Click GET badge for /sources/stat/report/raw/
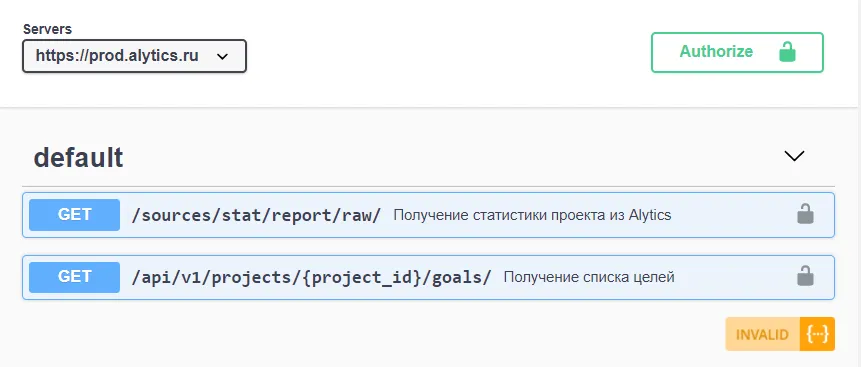861x367 pixels. coord(74,215)
